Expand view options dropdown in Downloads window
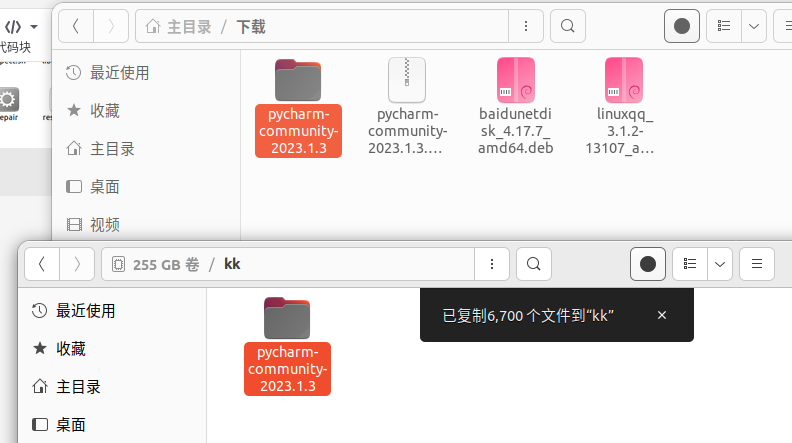Screen dimensions: 792x443 tap(754, 26)
